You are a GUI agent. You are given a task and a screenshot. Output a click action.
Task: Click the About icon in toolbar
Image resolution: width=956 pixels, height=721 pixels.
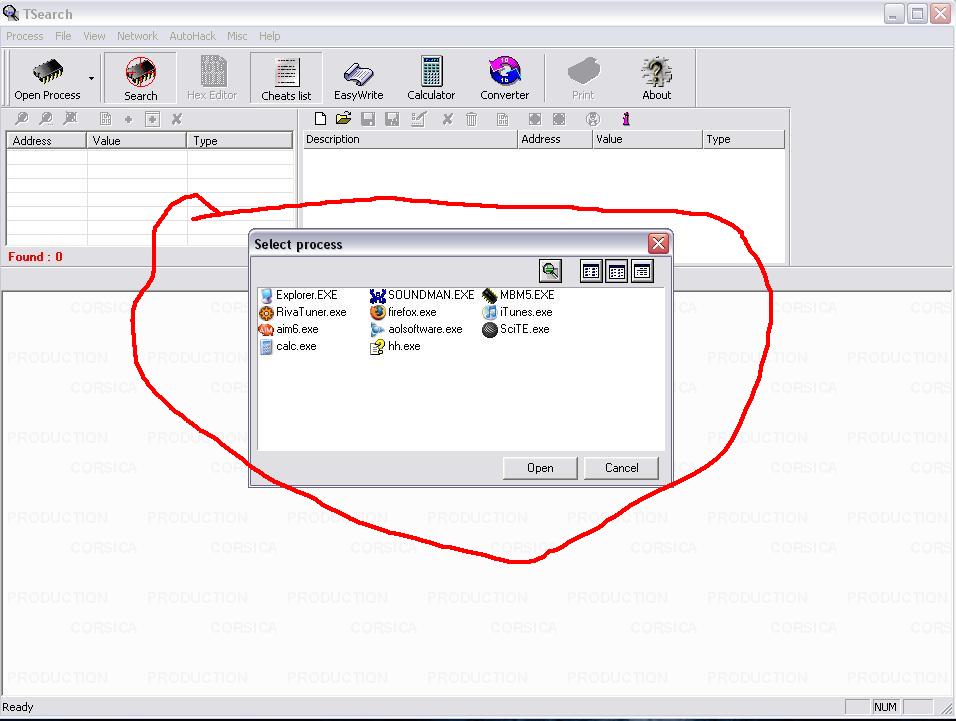656,78
